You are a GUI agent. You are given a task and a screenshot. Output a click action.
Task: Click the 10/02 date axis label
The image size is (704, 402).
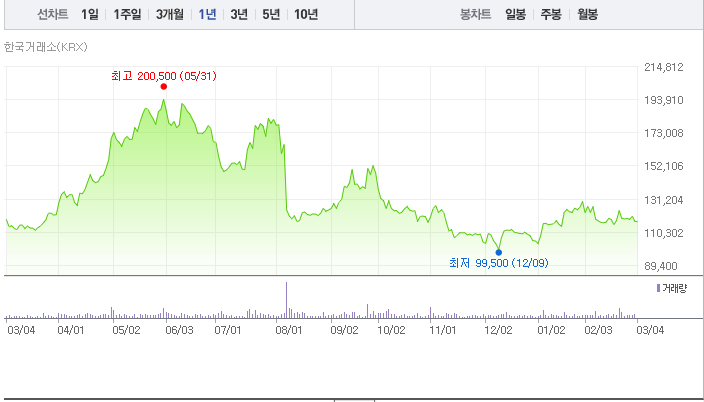[391, 330]
